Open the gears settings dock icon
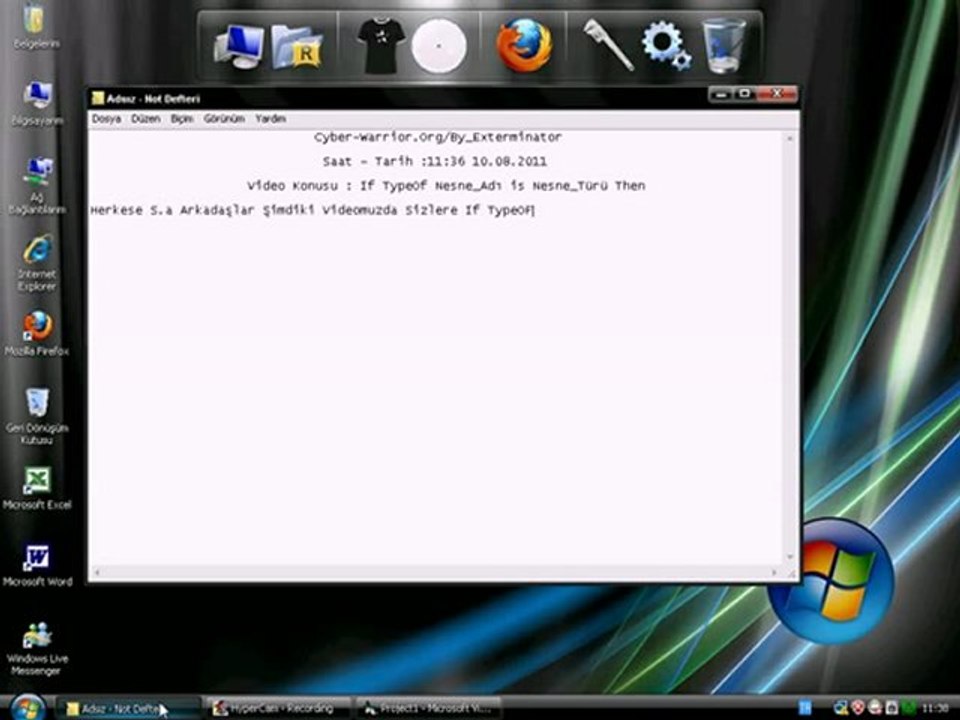 [x=666, y=45]
